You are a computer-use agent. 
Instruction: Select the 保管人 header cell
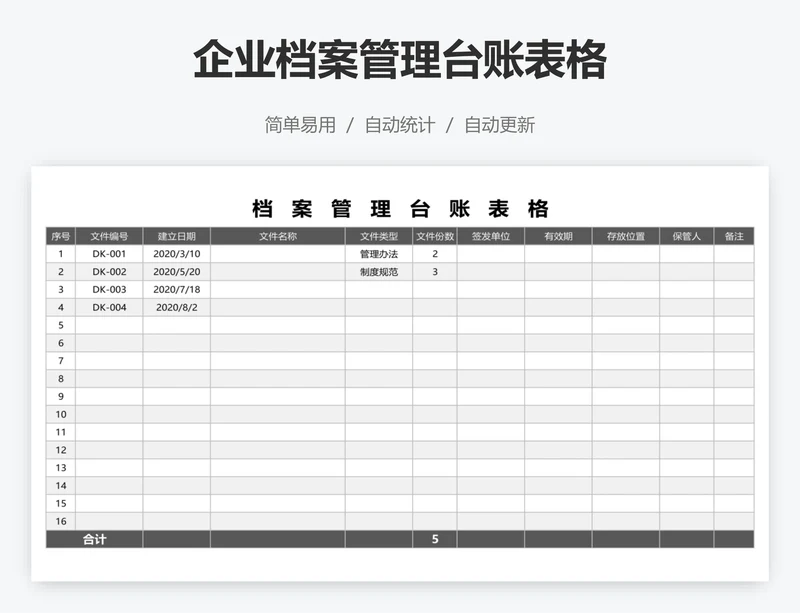[686, 236]
